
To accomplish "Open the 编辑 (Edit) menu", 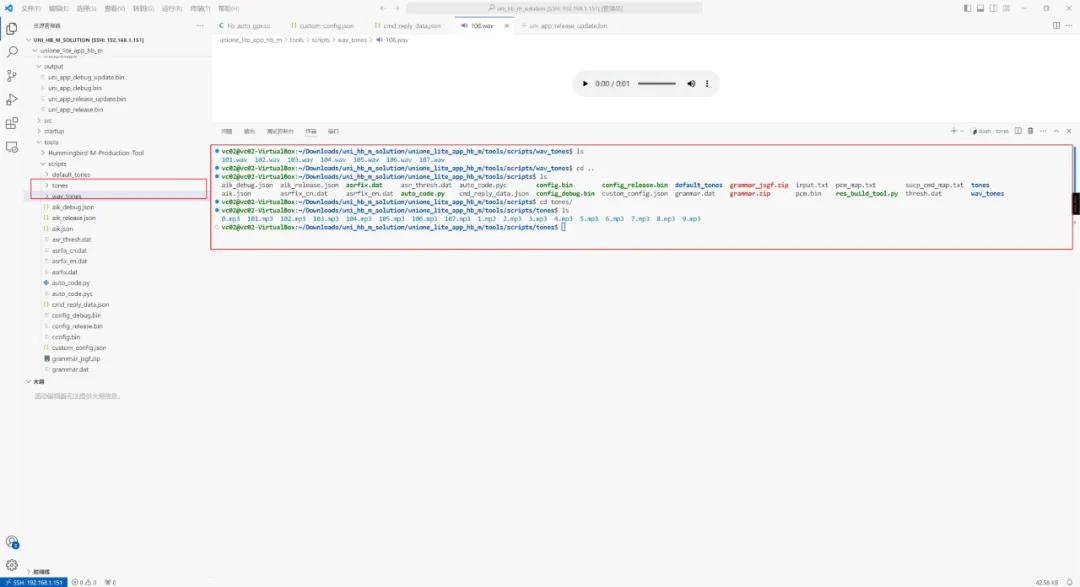I will click(x=59, y=8).
